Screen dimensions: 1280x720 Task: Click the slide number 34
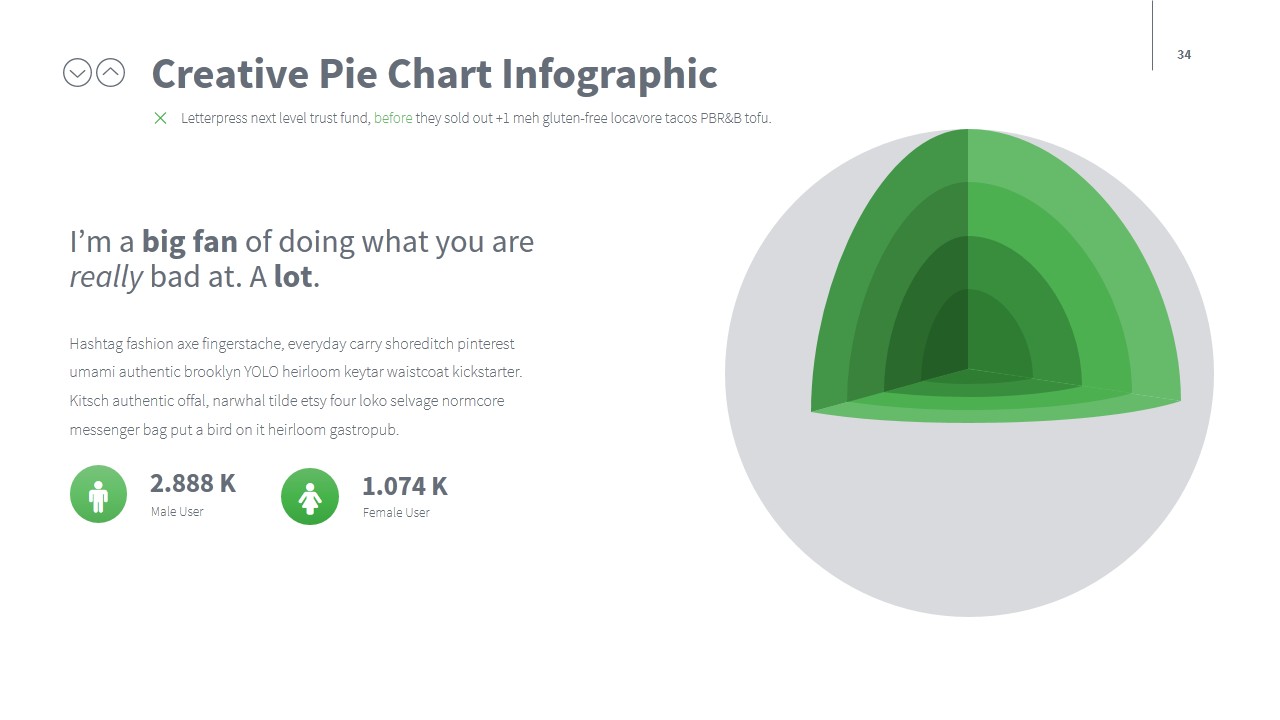pyautogui.click(x=1184, y=55)
